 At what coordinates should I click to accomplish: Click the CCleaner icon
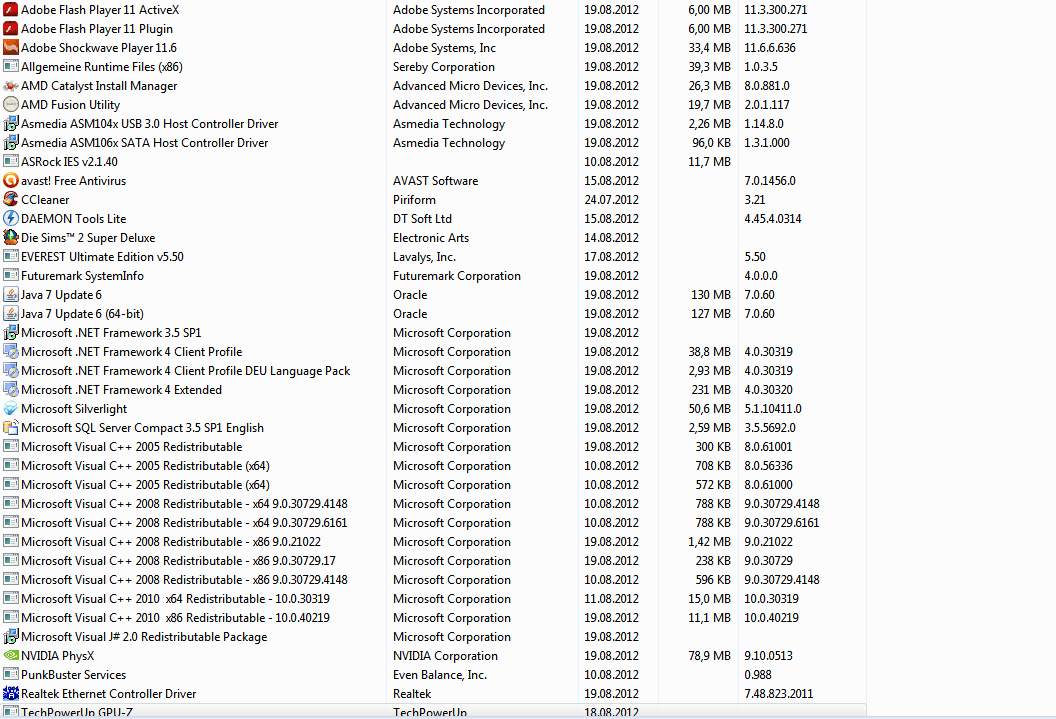(x=10, y=199)
